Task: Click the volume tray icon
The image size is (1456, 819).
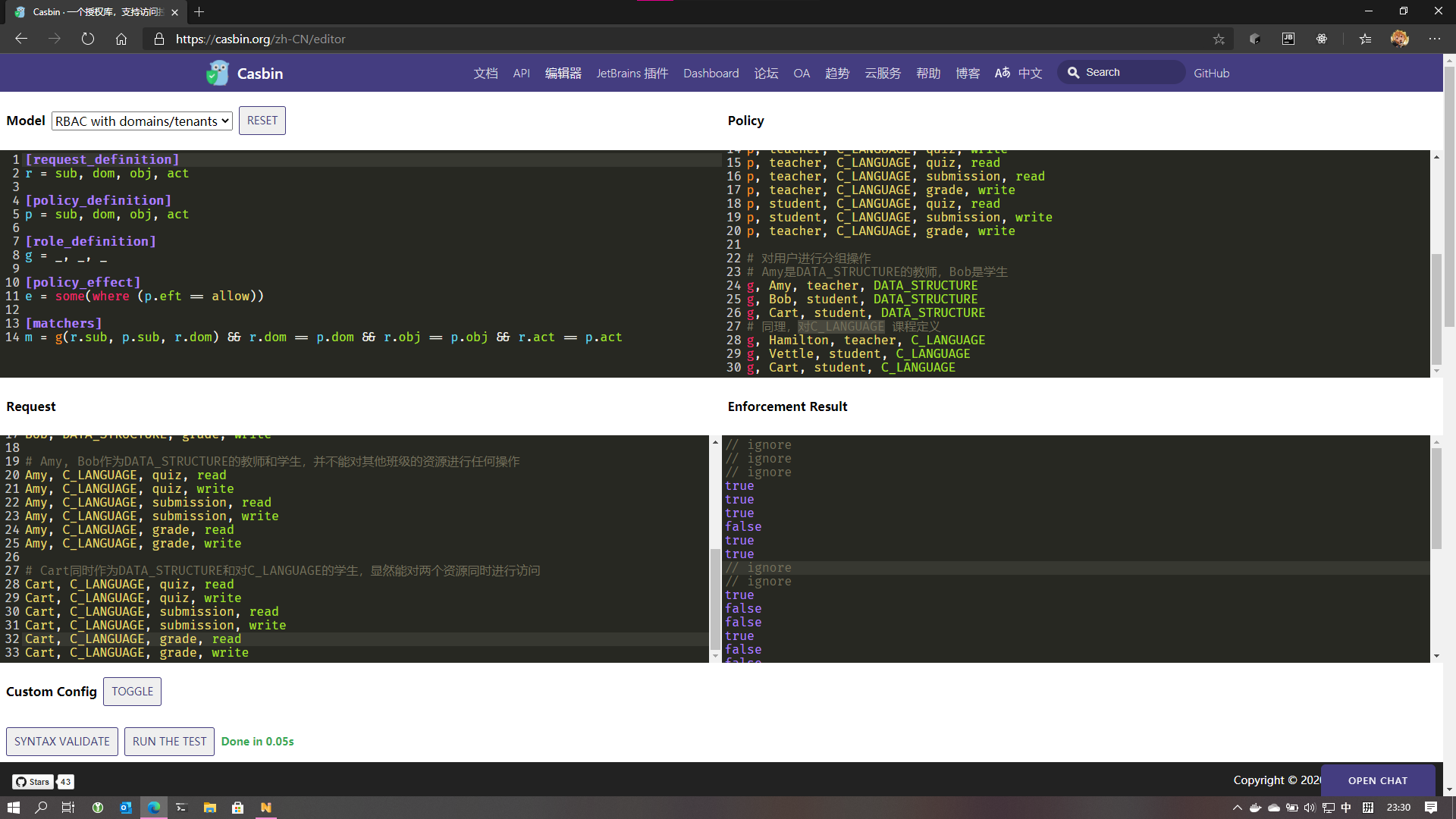Action: coord(1310,808)
